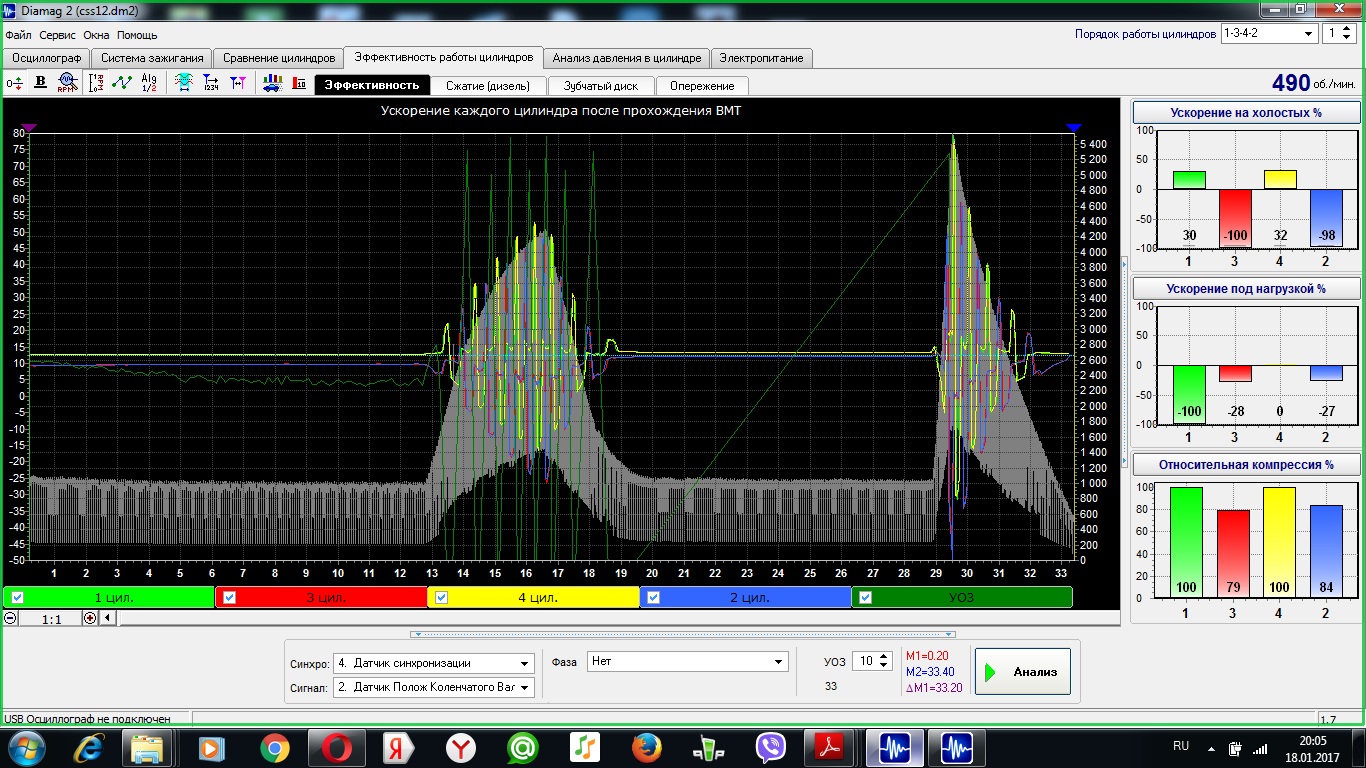Switch to Анализ давления в цилиндре tab
Image resolution: width=1366 pixels, height=768 pixels.
point(627,58)
